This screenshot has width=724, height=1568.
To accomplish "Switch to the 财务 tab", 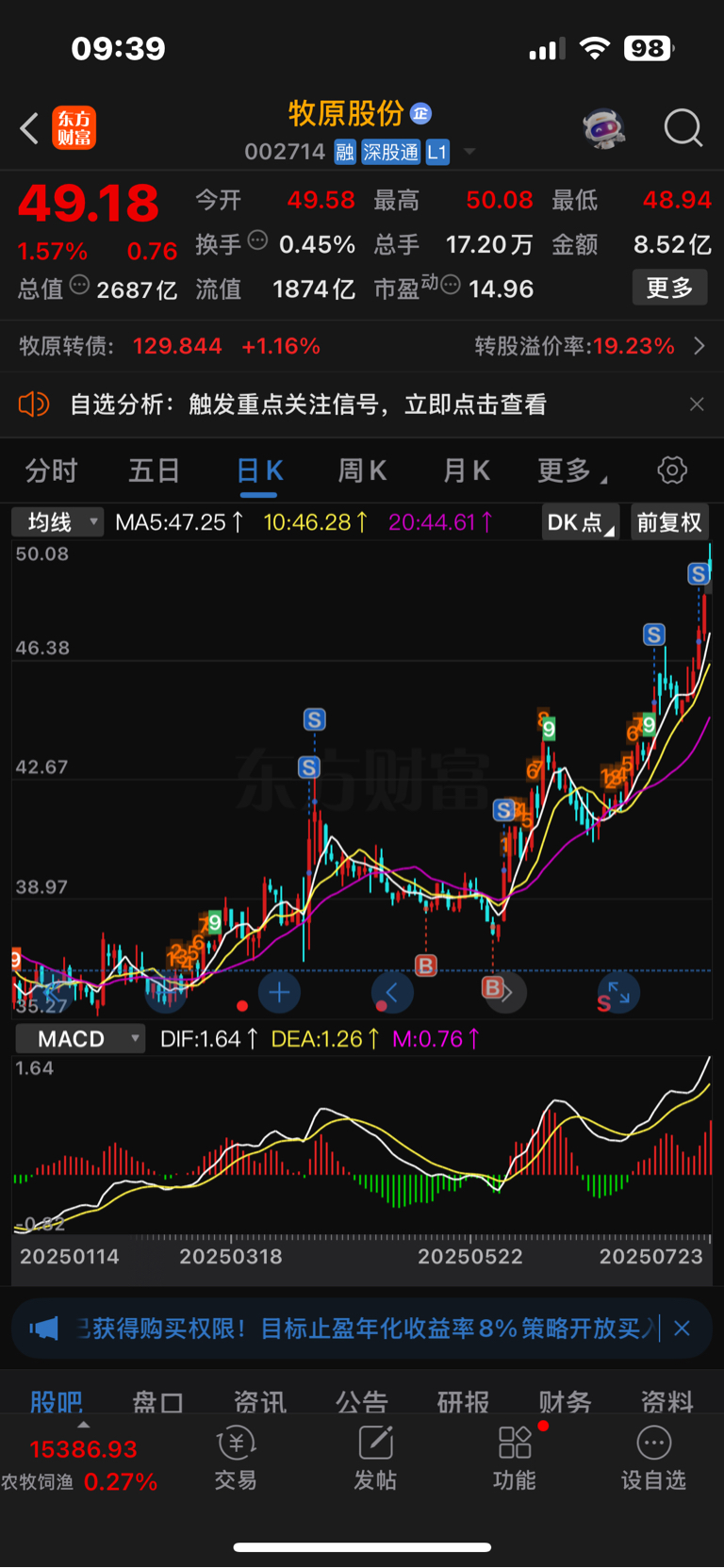I will [565, 1402].
